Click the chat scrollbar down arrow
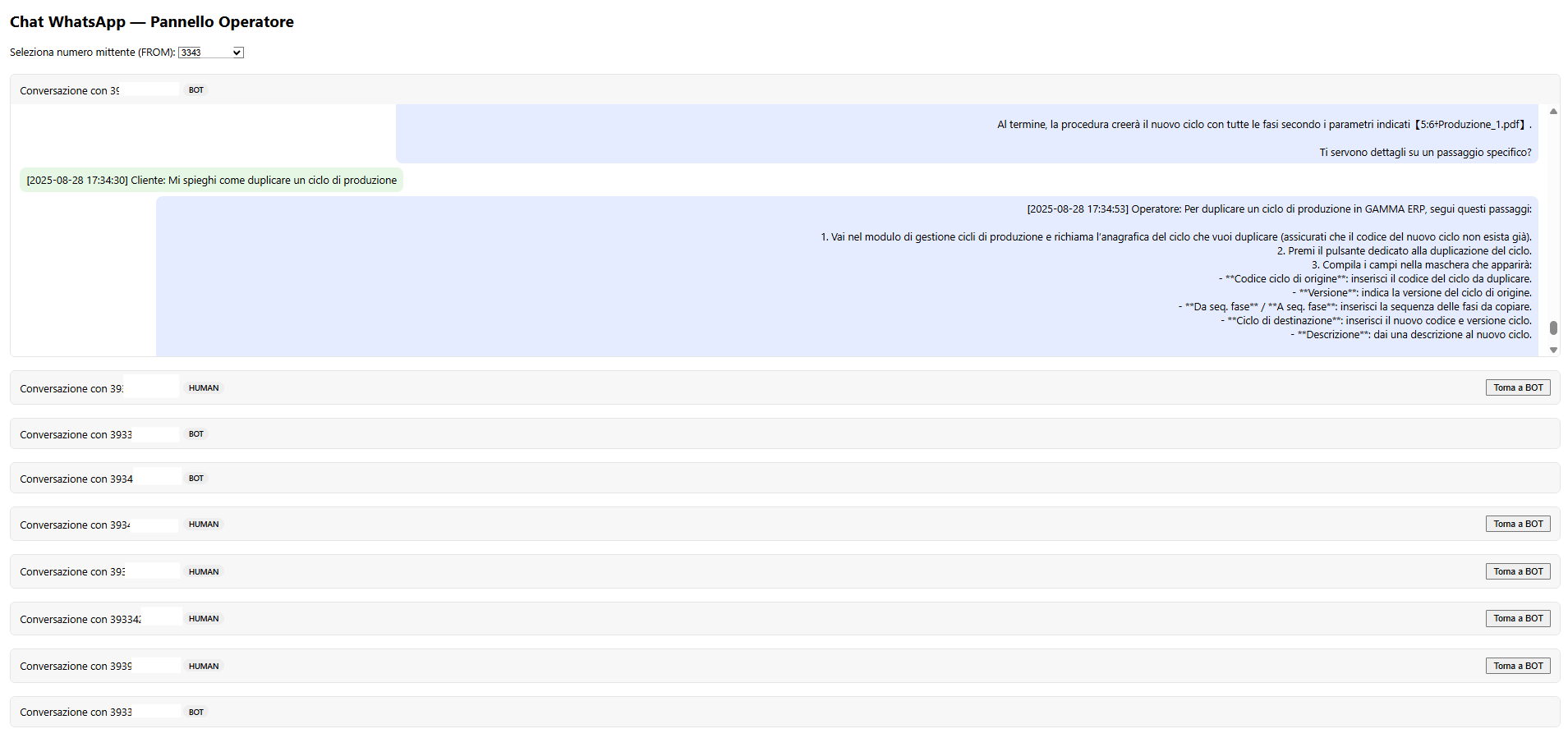 click(x=1553, y=350)
